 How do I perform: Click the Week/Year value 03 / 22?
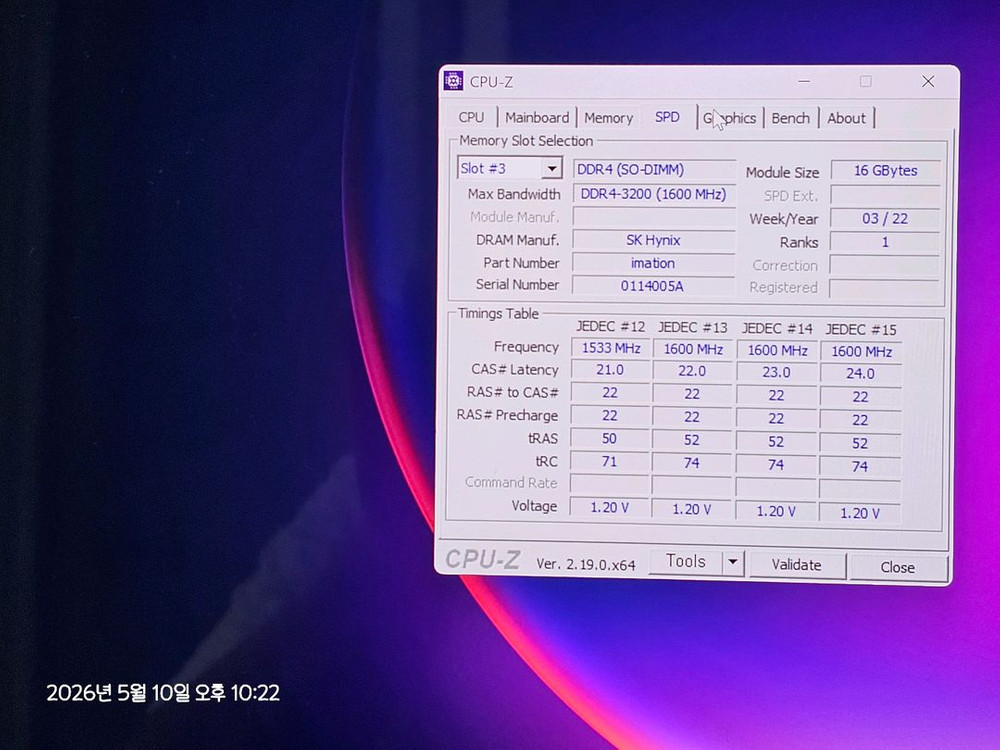point(885,218)
